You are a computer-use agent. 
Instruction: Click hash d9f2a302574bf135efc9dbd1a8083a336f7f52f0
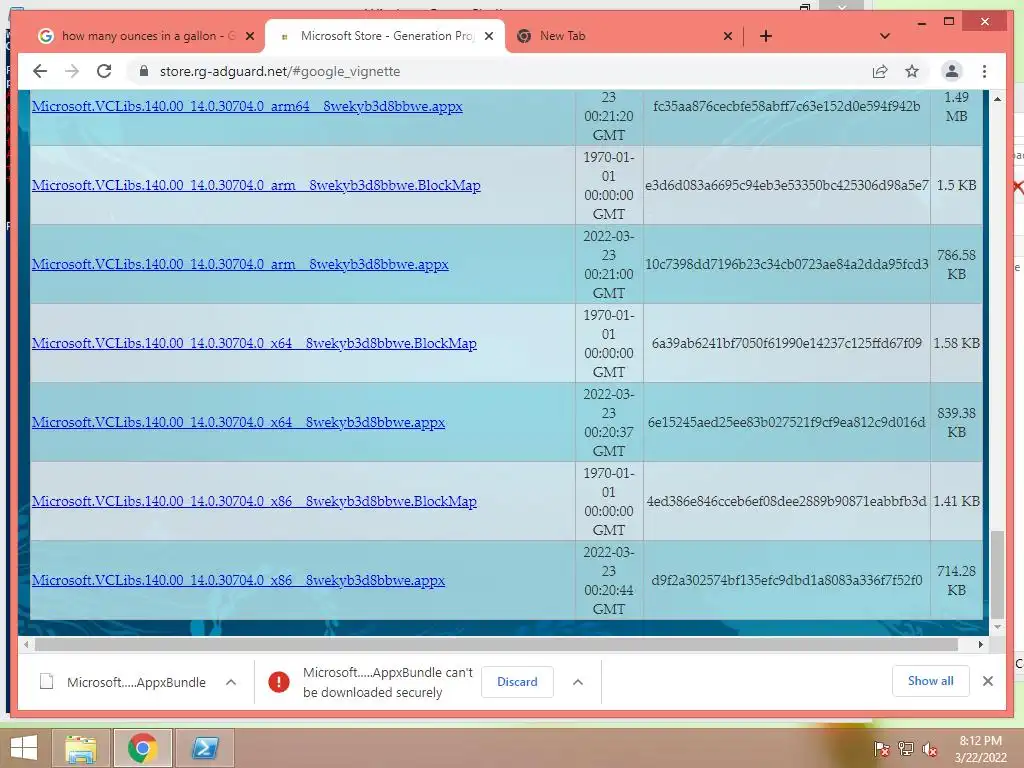coord(787,581)
